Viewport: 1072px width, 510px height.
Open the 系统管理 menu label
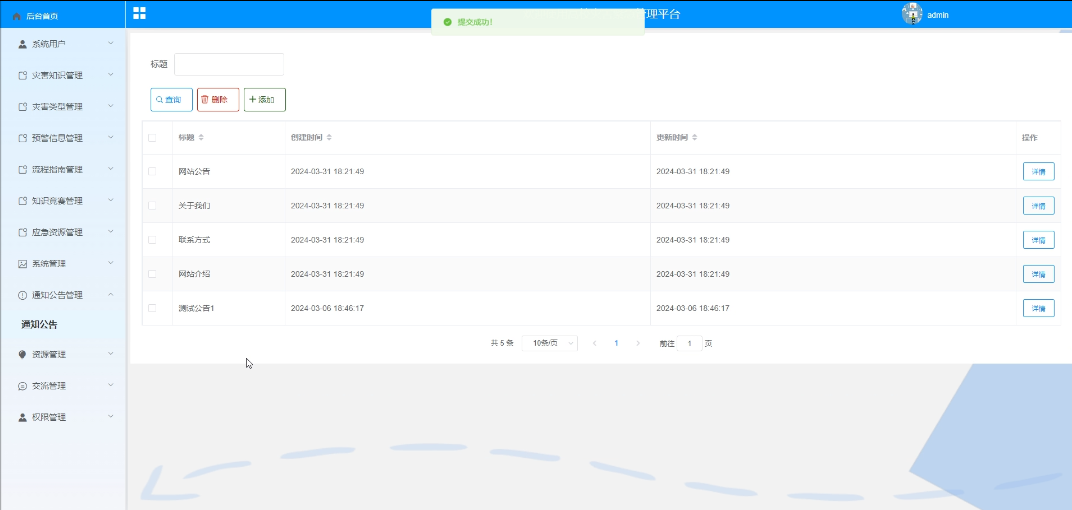coord(49,263)
